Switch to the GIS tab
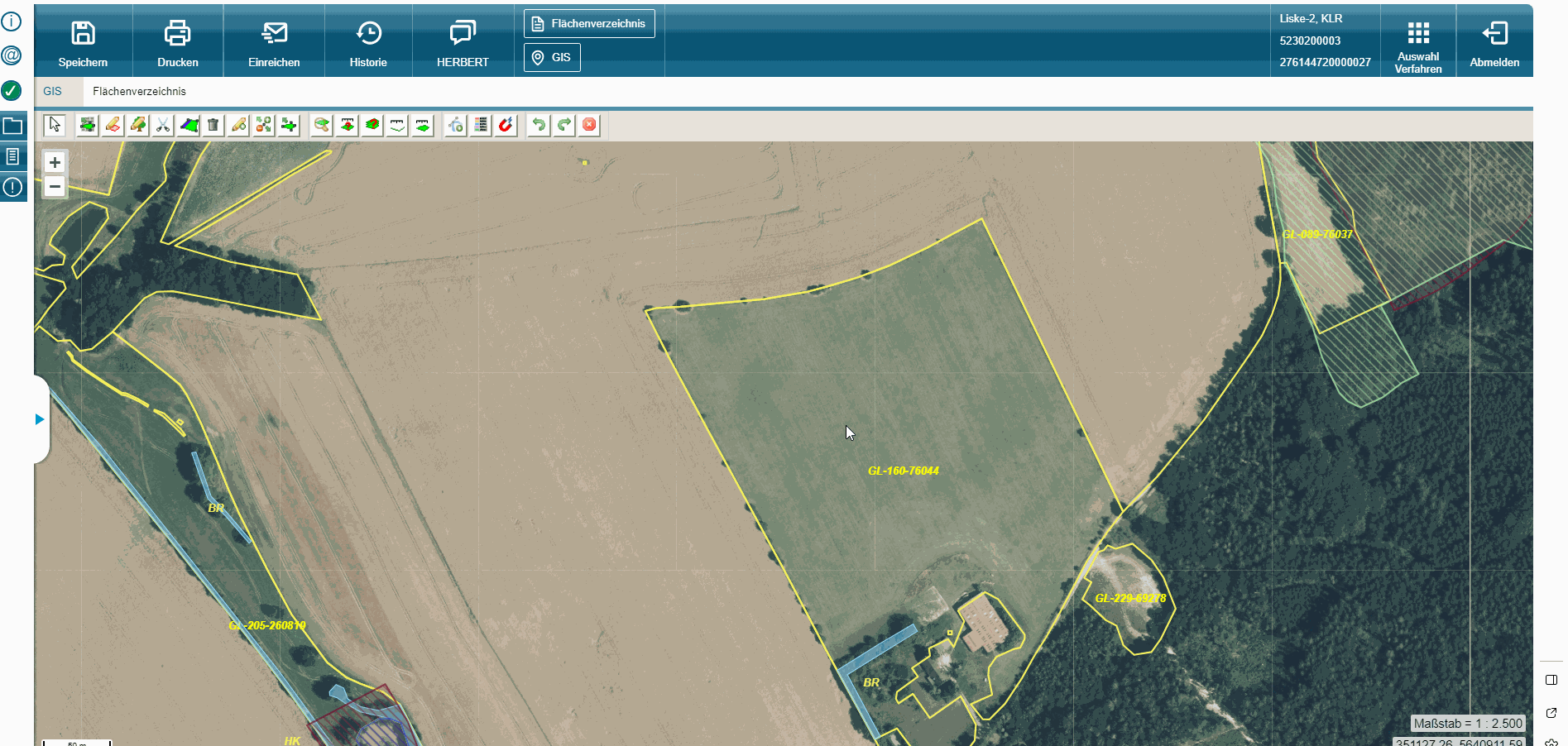Image resolution: width=1568 pixels, height=746 pixels. click(53, 91)
